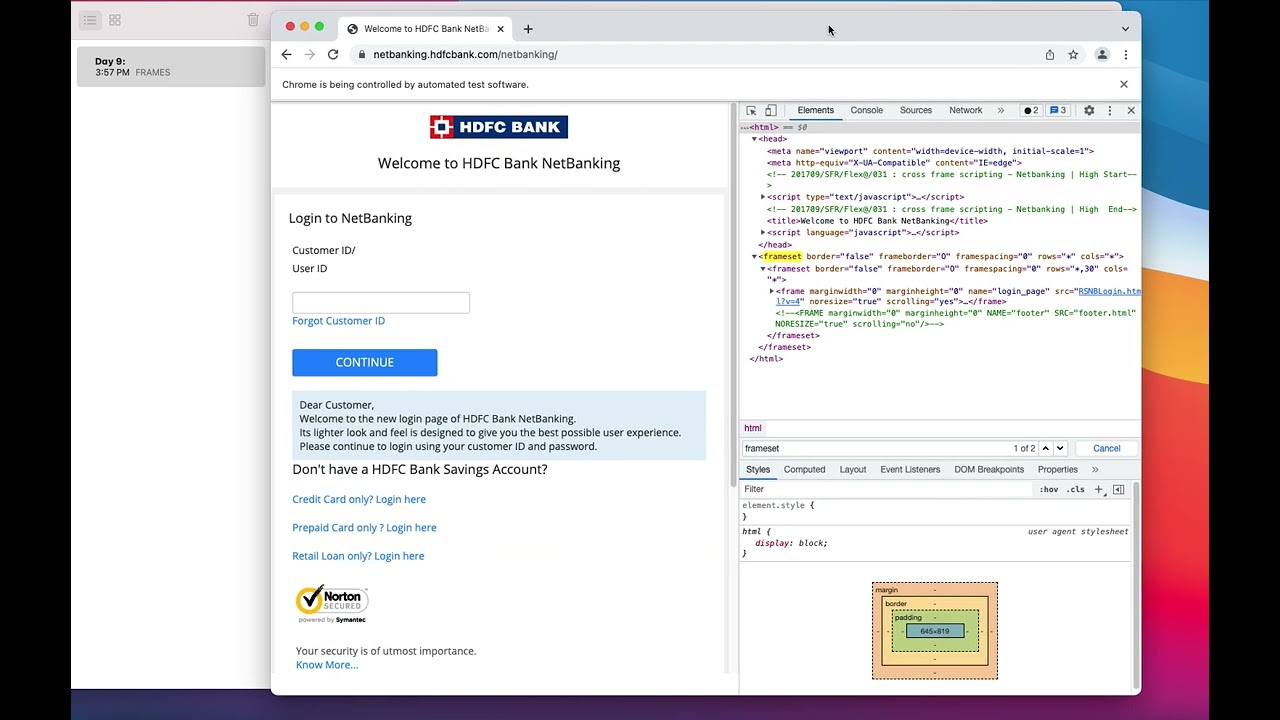Expand the script type text/javascript node
The height and width of the screenshot is (720, 1280).
click(763, 197)
